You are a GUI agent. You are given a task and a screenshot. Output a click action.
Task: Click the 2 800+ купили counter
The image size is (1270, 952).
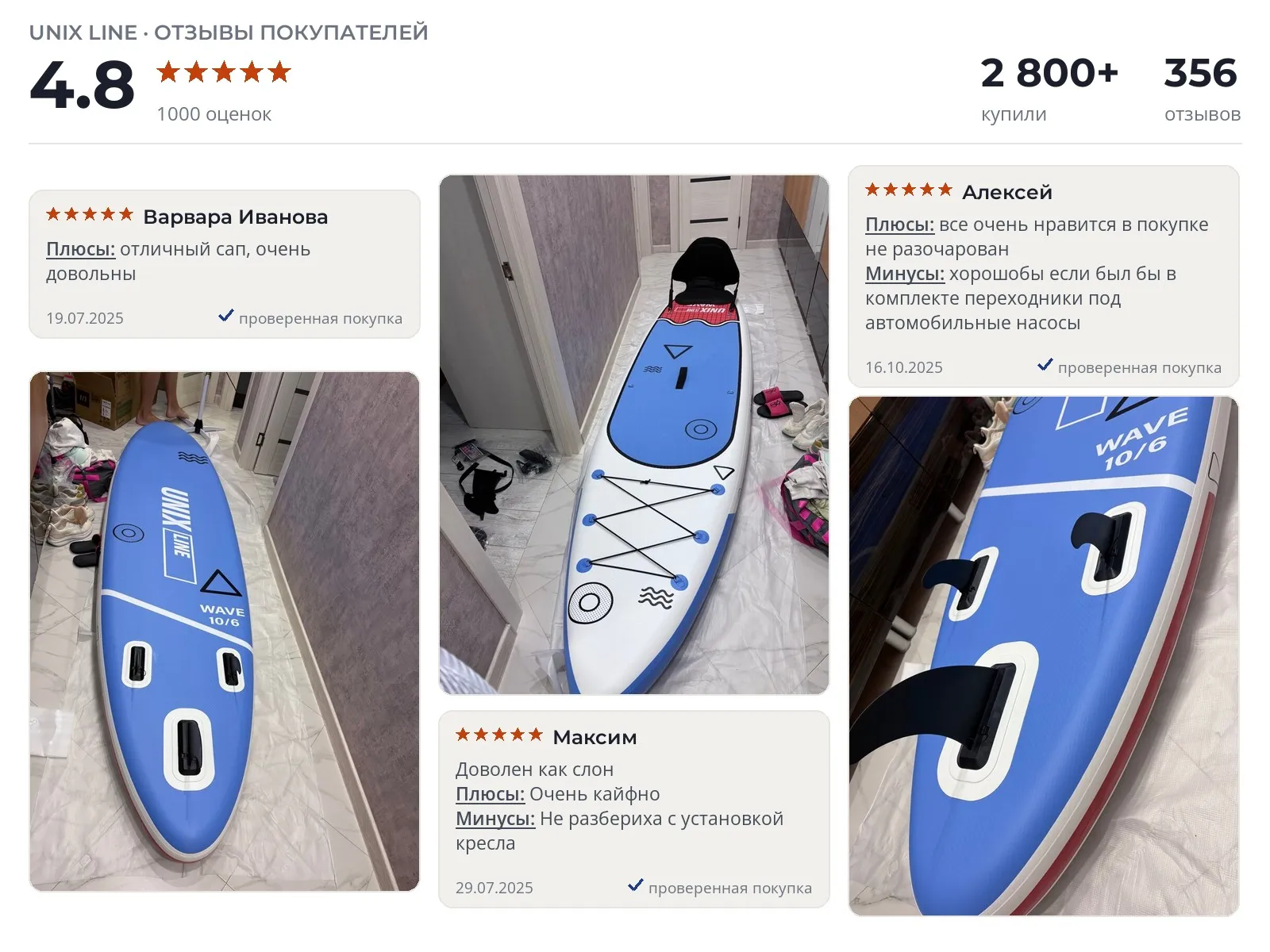[x=1049, y=89]
